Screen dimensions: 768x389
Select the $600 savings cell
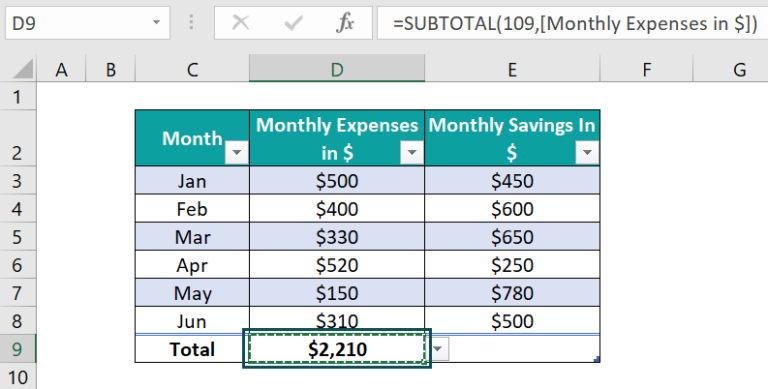[512, 209]
